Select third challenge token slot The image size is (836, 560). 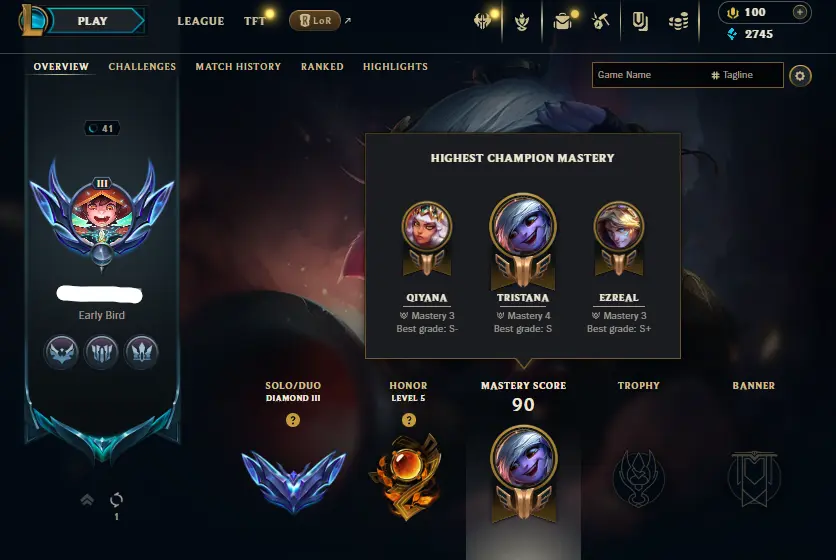[141, 352]
